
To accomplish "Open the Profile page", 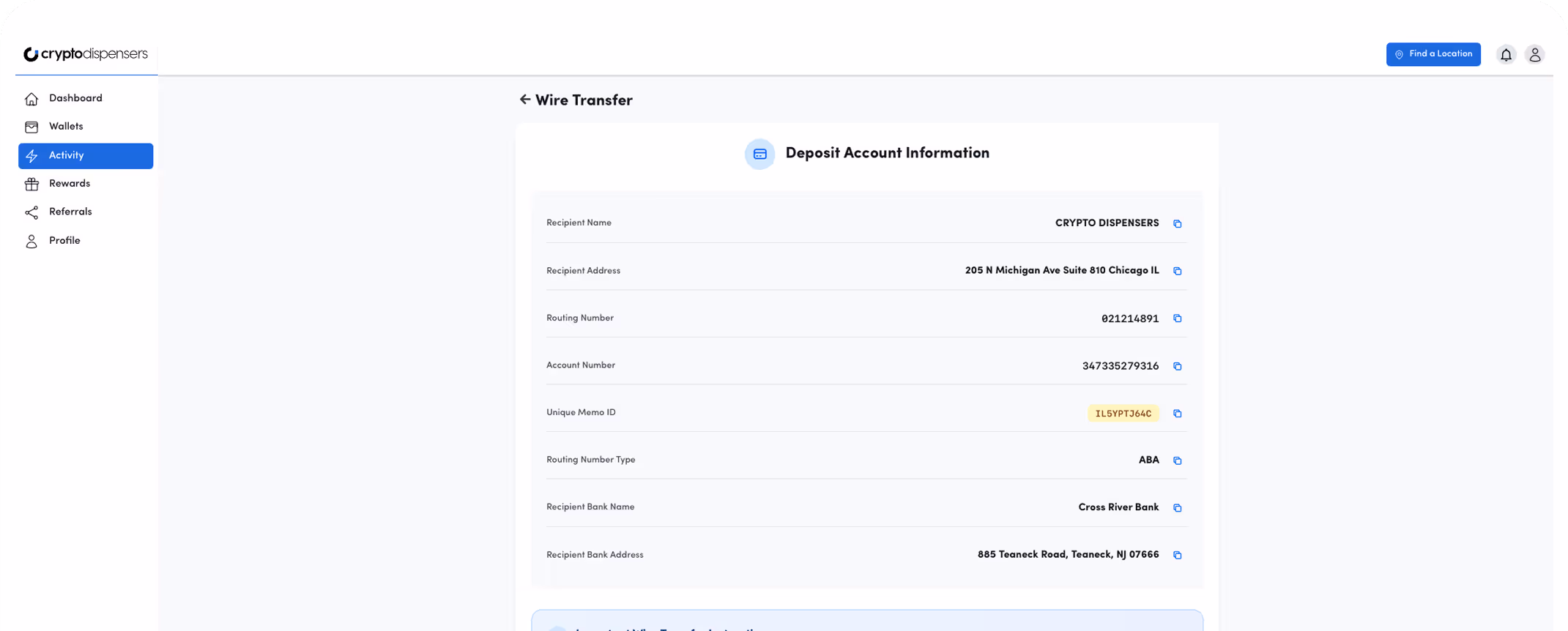I will click(86, 241).
